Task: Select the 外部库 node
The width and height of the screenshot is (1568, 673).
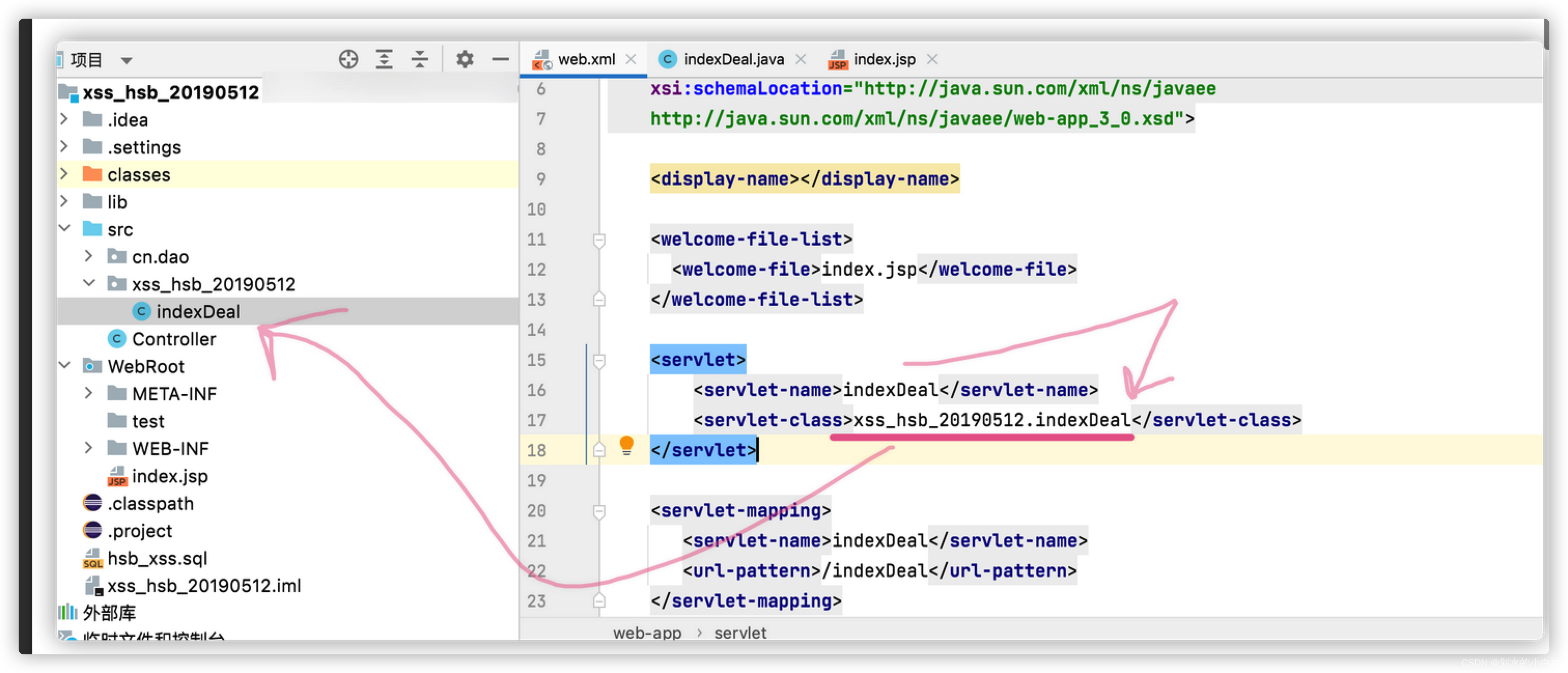Action: 109,612
